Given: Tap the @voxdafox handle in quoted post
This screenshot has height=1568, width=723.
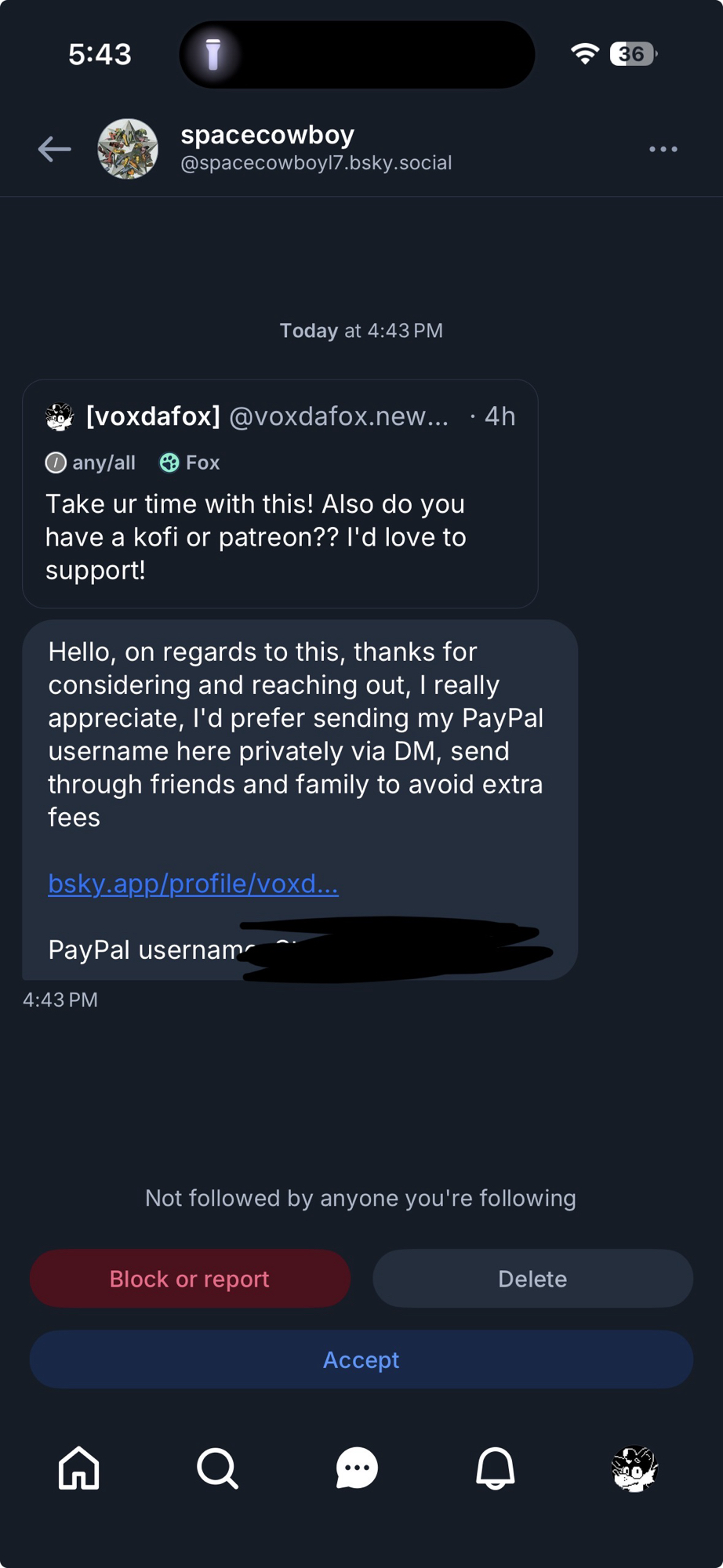Looking at the screenshot, I should click(339, 416).
